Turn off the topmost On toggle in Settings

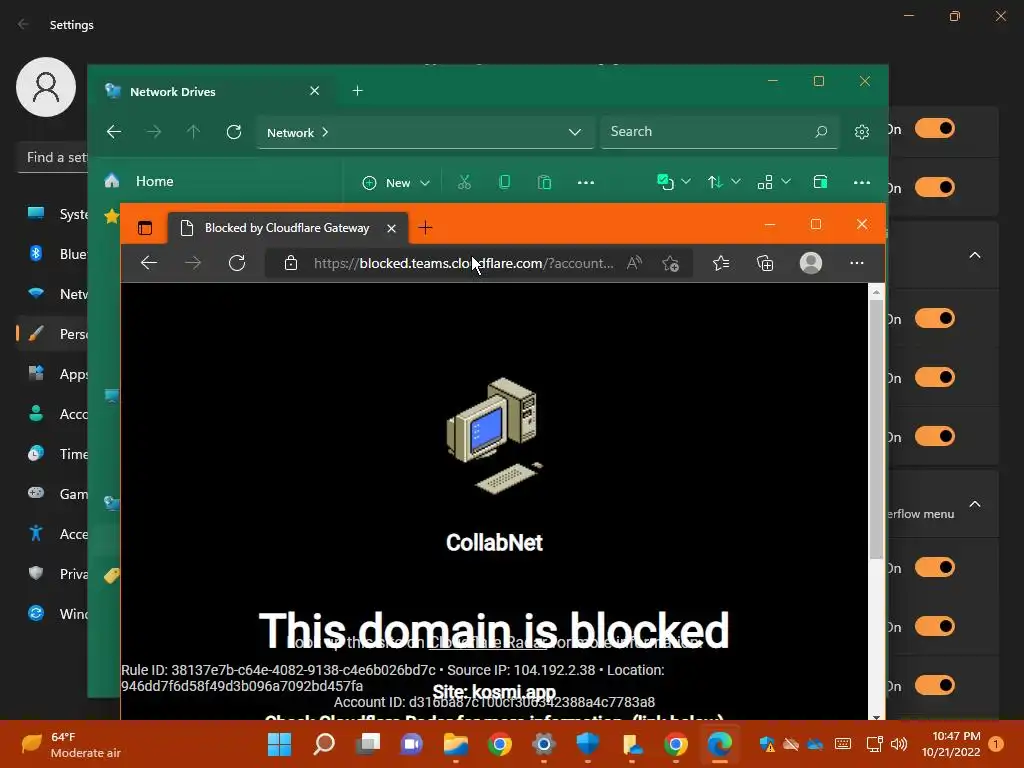935,129
